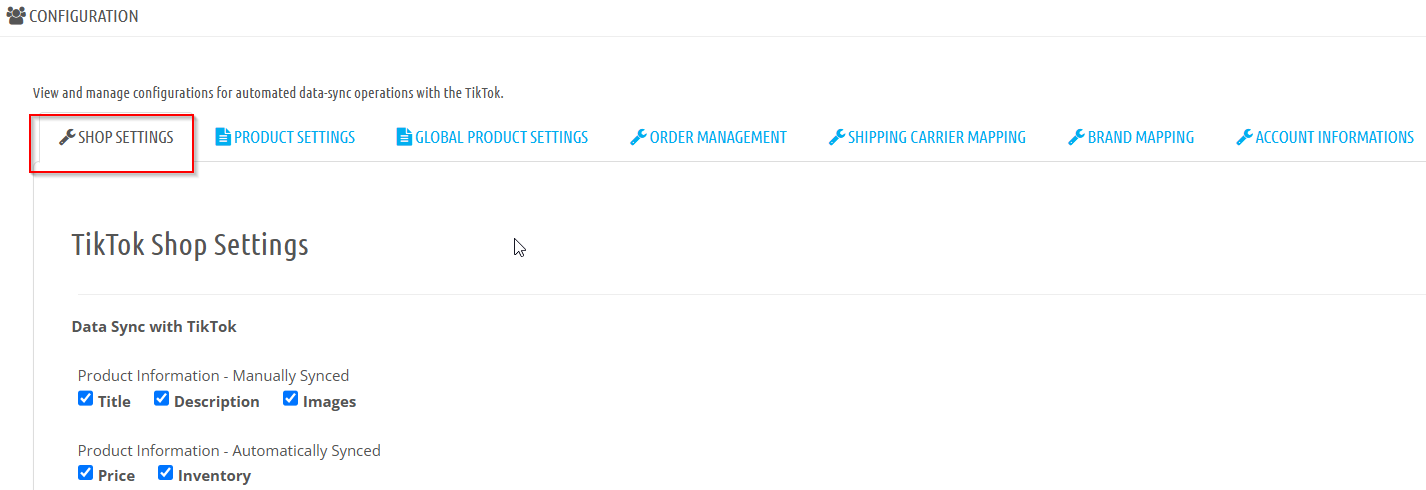Viewport: 1426px width, 490px height.
Task: Click Product Information - Manually Synced text
Action: 213,376
